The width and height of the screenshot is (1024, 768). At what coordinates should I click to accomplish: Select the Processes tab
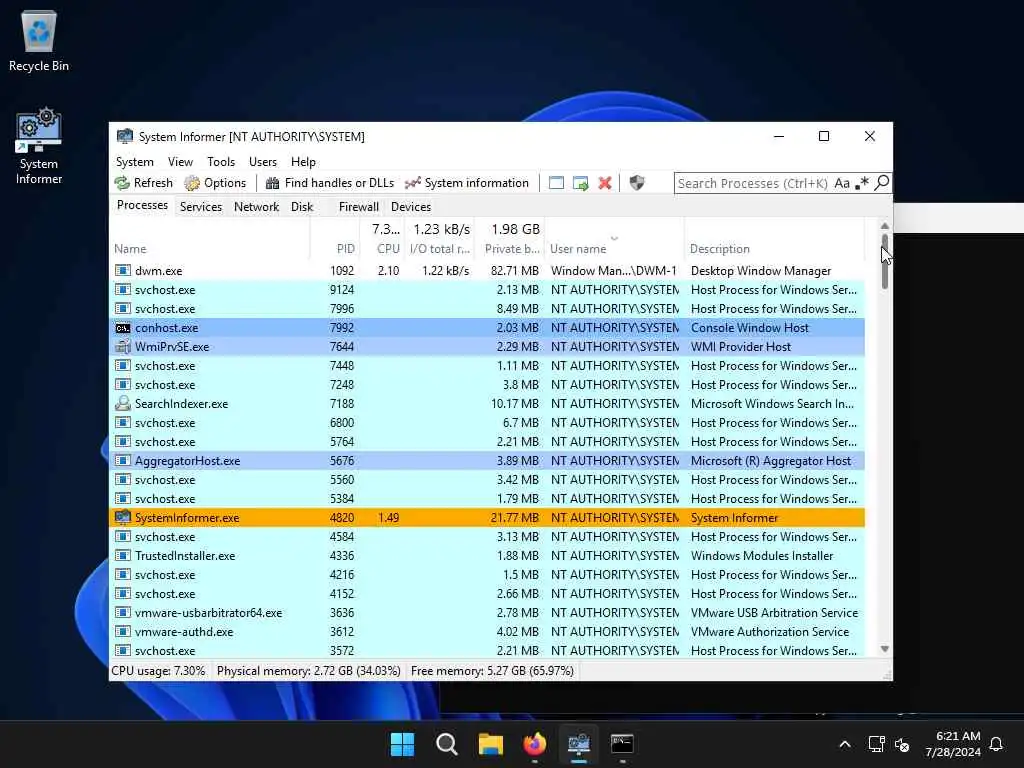[142, 205]
